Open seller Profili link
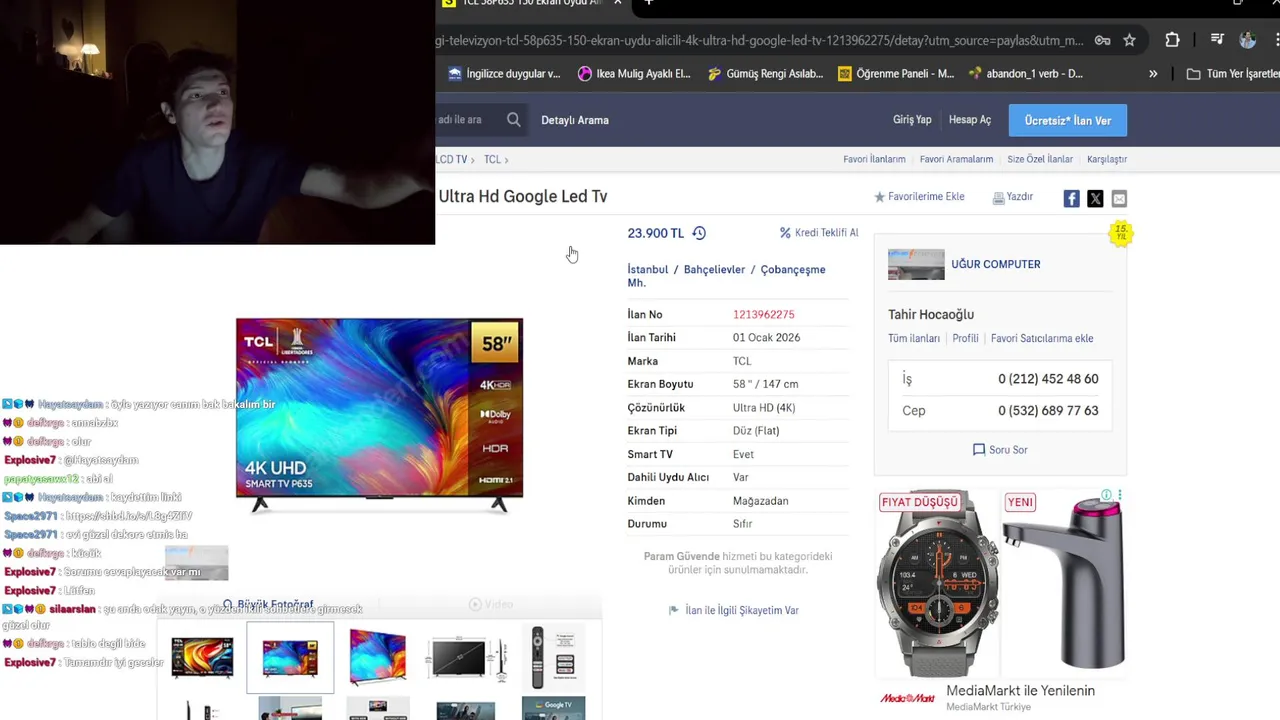The height and width of the screenshot is (720, 1280). point(965,339)
